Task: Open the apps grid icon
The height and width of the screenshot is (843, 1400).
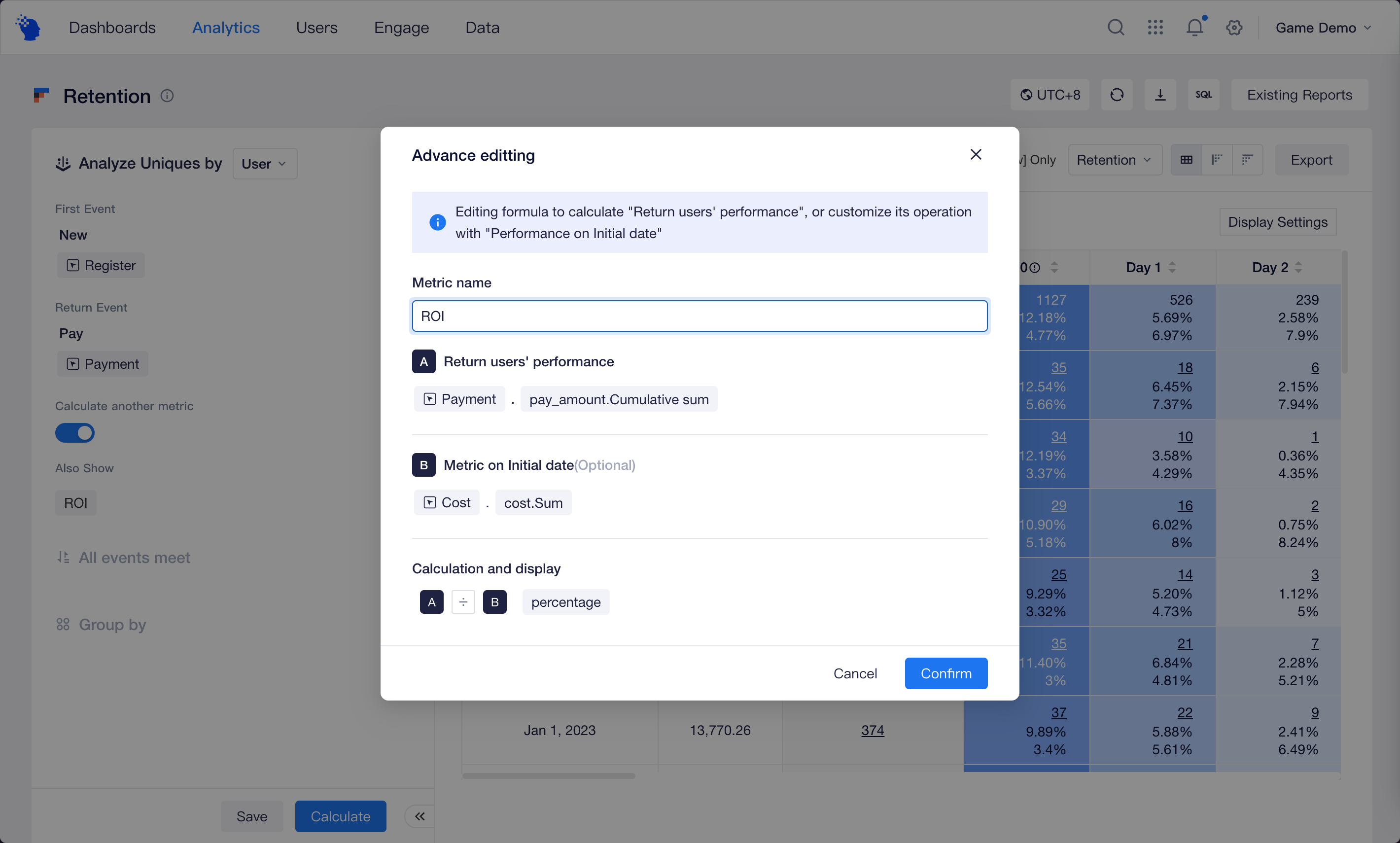Action: [x=1155, y=27]
